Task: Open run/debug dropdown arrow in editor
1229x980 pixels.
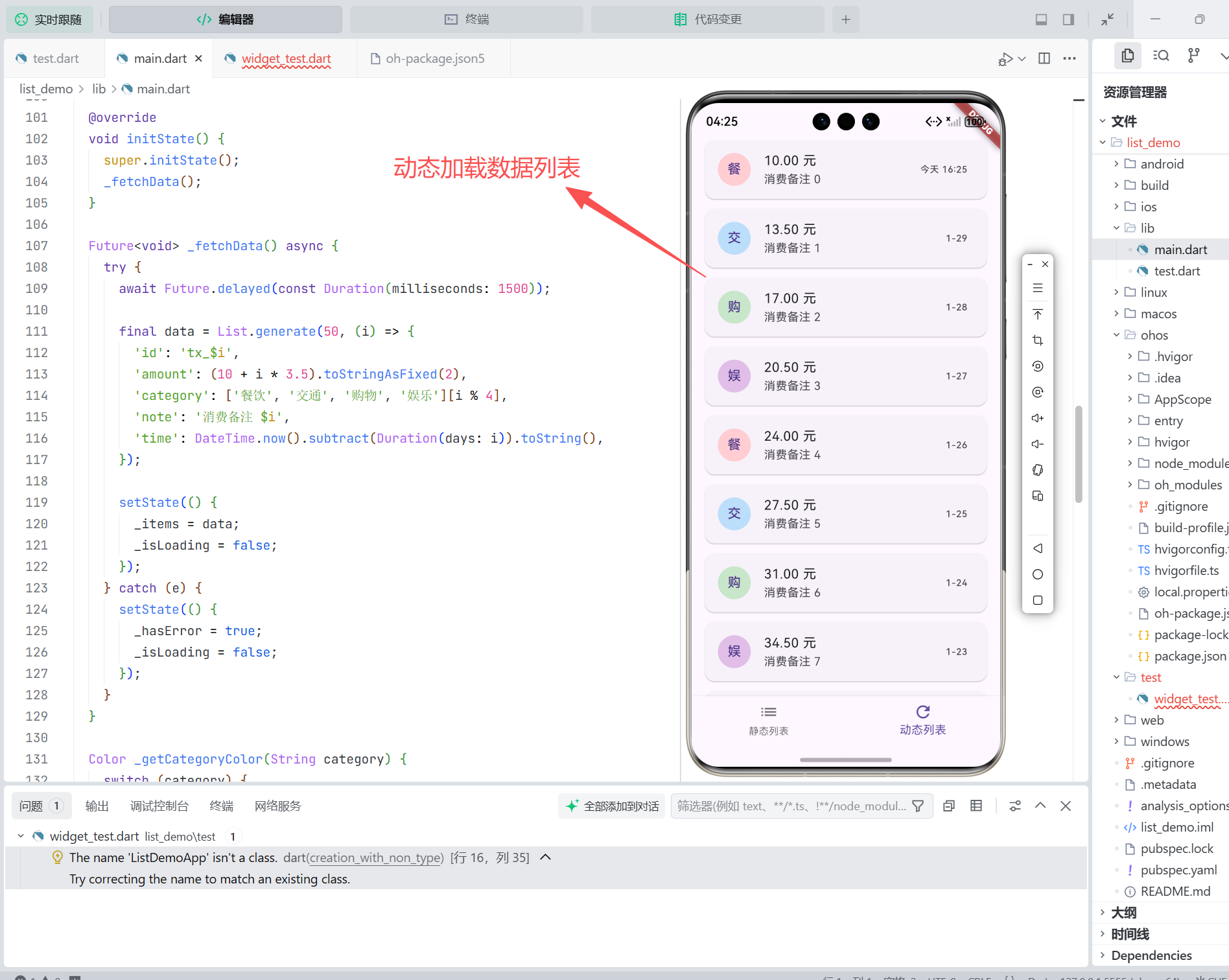Action: point(1022,58)
